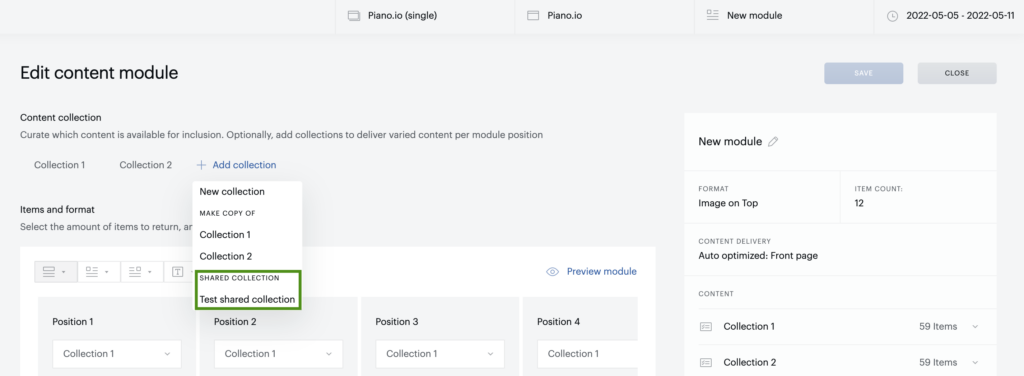
Task: Pick Collection 2 under Make copy of
Action: [226, 257]
